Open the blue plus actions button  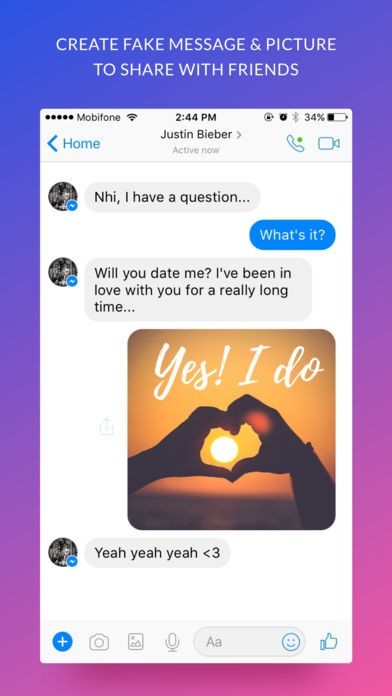point(63,642)
